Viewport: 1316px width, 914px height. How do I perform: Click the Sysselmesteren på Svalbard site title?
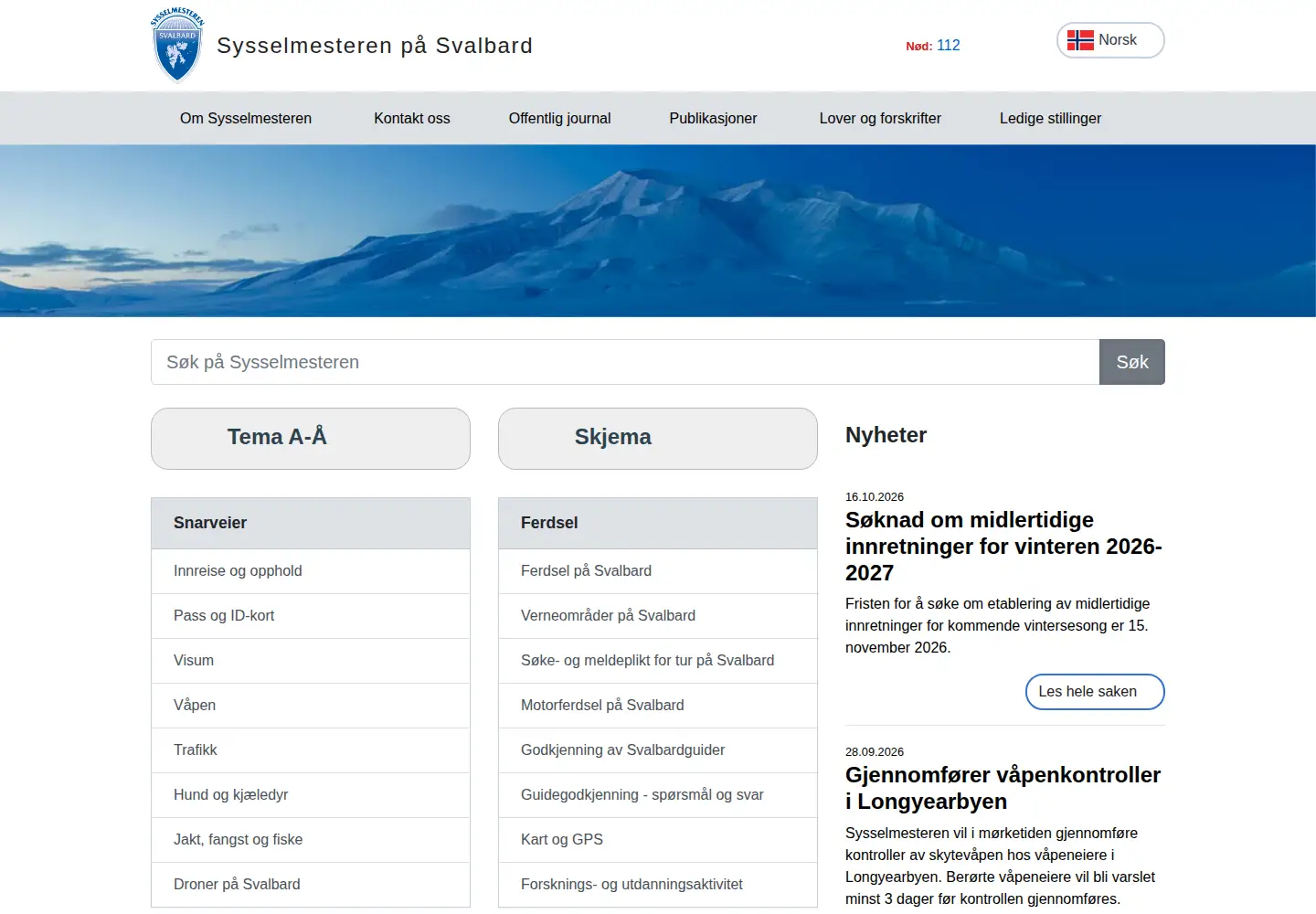375,46
